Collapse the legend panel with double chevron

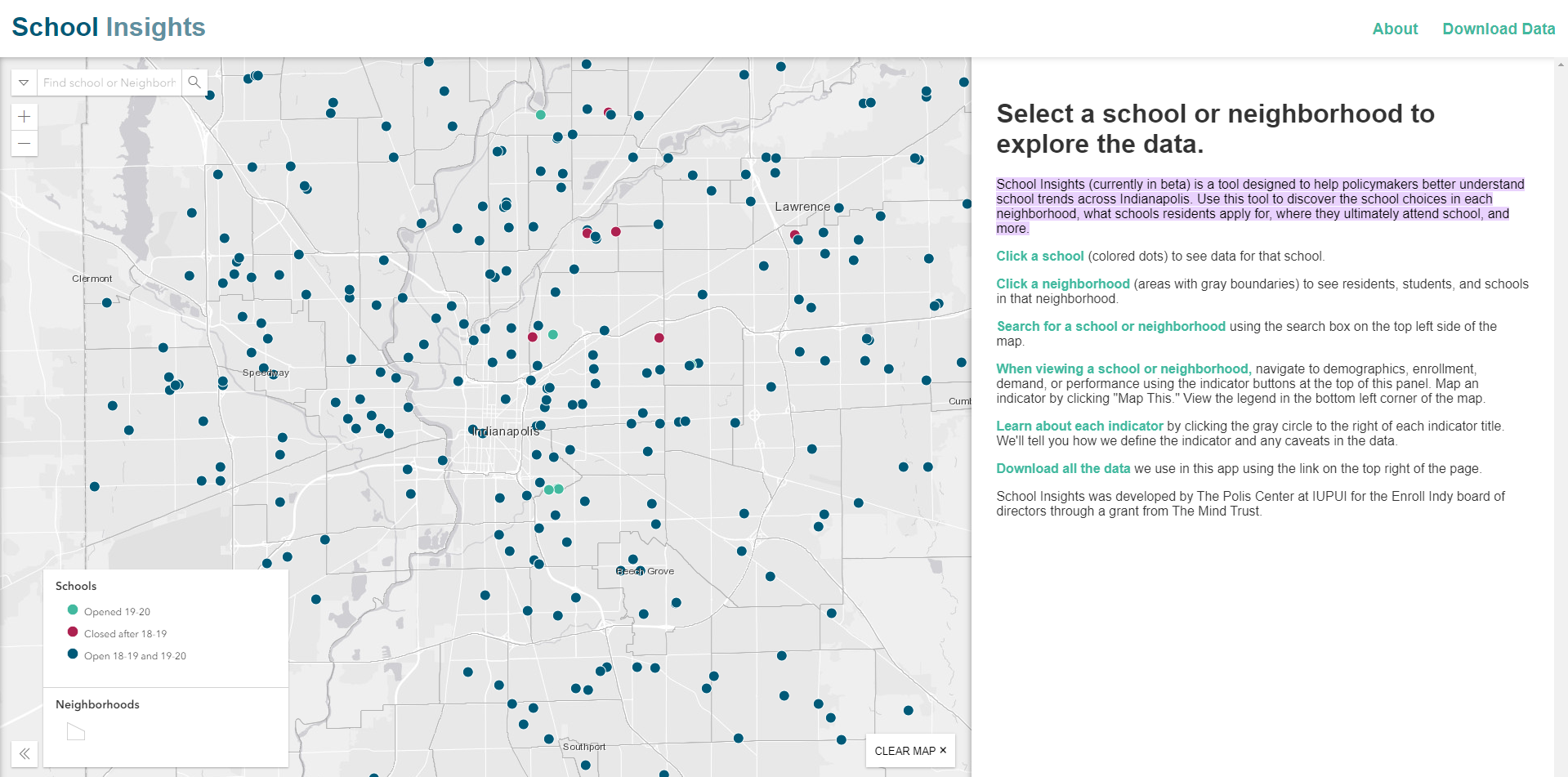pyautogui.click(x=25, y=753)
